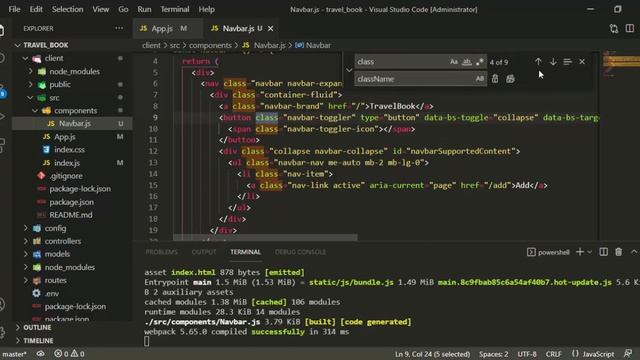The height and width of the screenshot is (360, 640).
Task: Switch to the DEBUG CONSOLE panel tab
Action: (300, 252)
